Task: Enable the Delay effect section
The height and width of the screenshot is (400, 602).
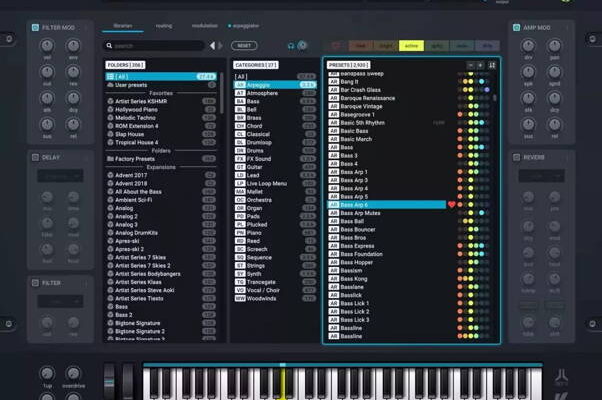Action: [x=36, y=157]
